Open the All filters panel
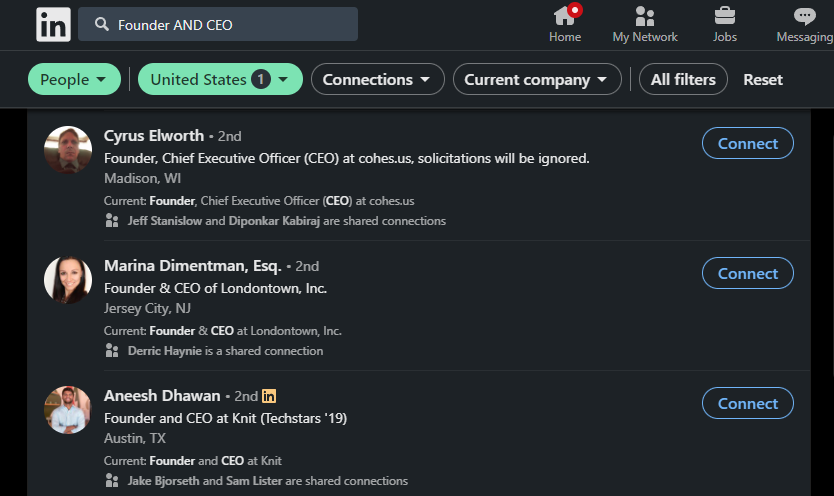 [x=683, y=79]
